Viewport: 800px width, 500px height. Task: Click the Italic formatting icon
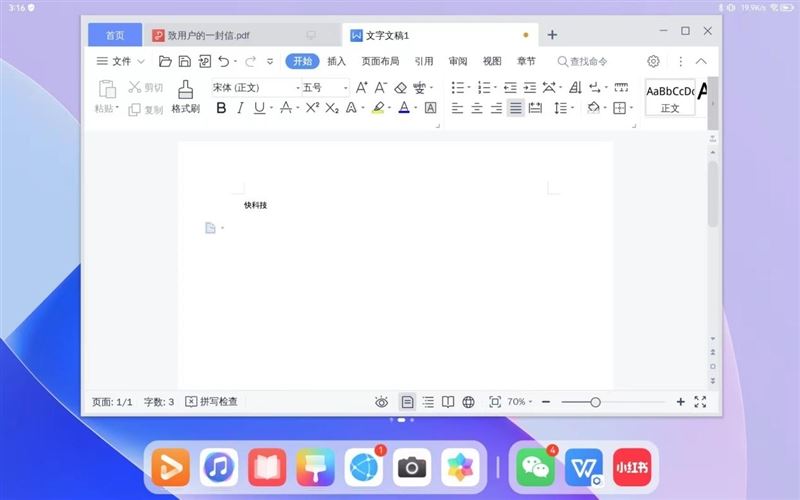point(240,108)
